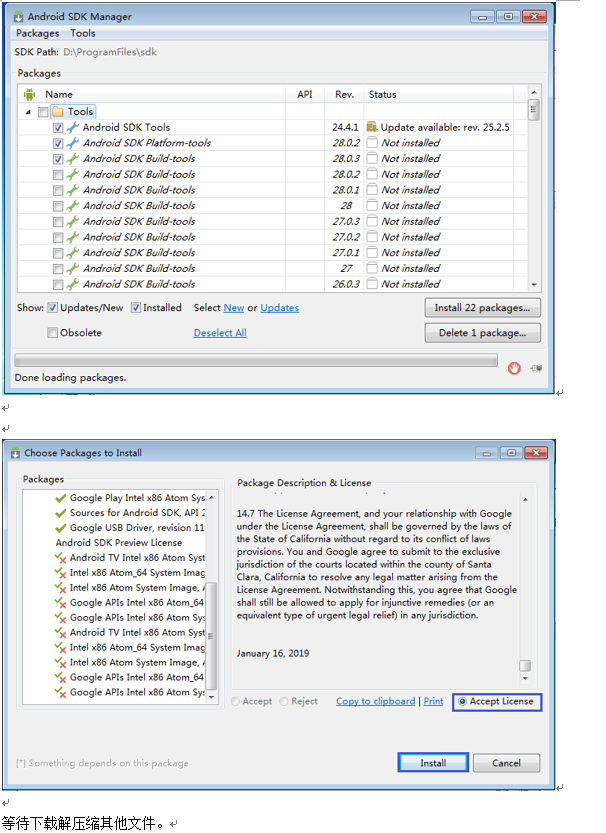
Task: Uncheck Build-tools 28.0.3 checkbox
Action: 58,159
